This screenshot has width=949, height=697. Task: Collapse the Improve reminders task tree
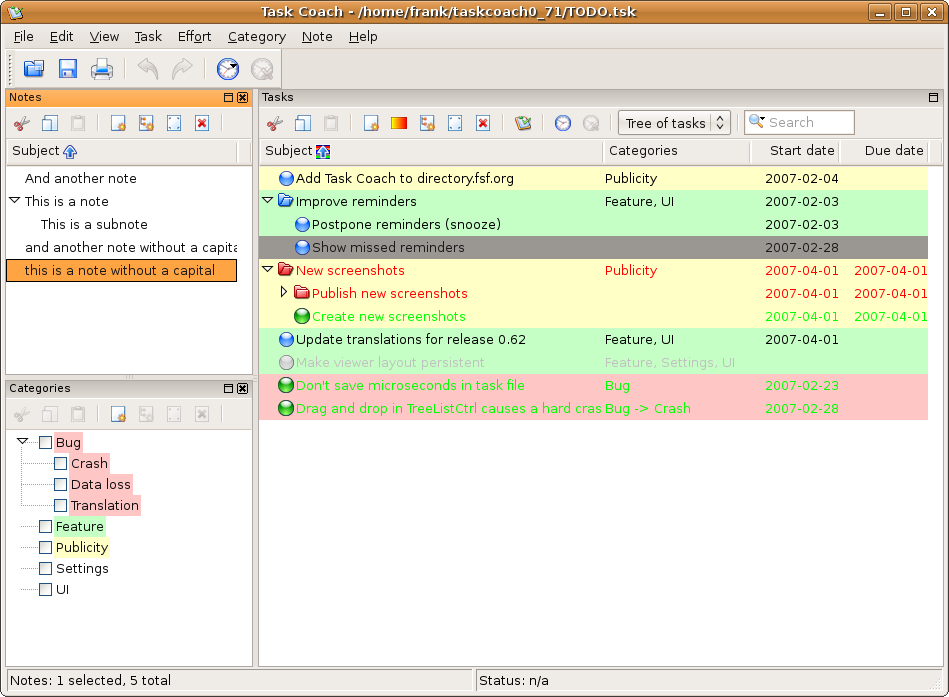click(x=267, y=201)
